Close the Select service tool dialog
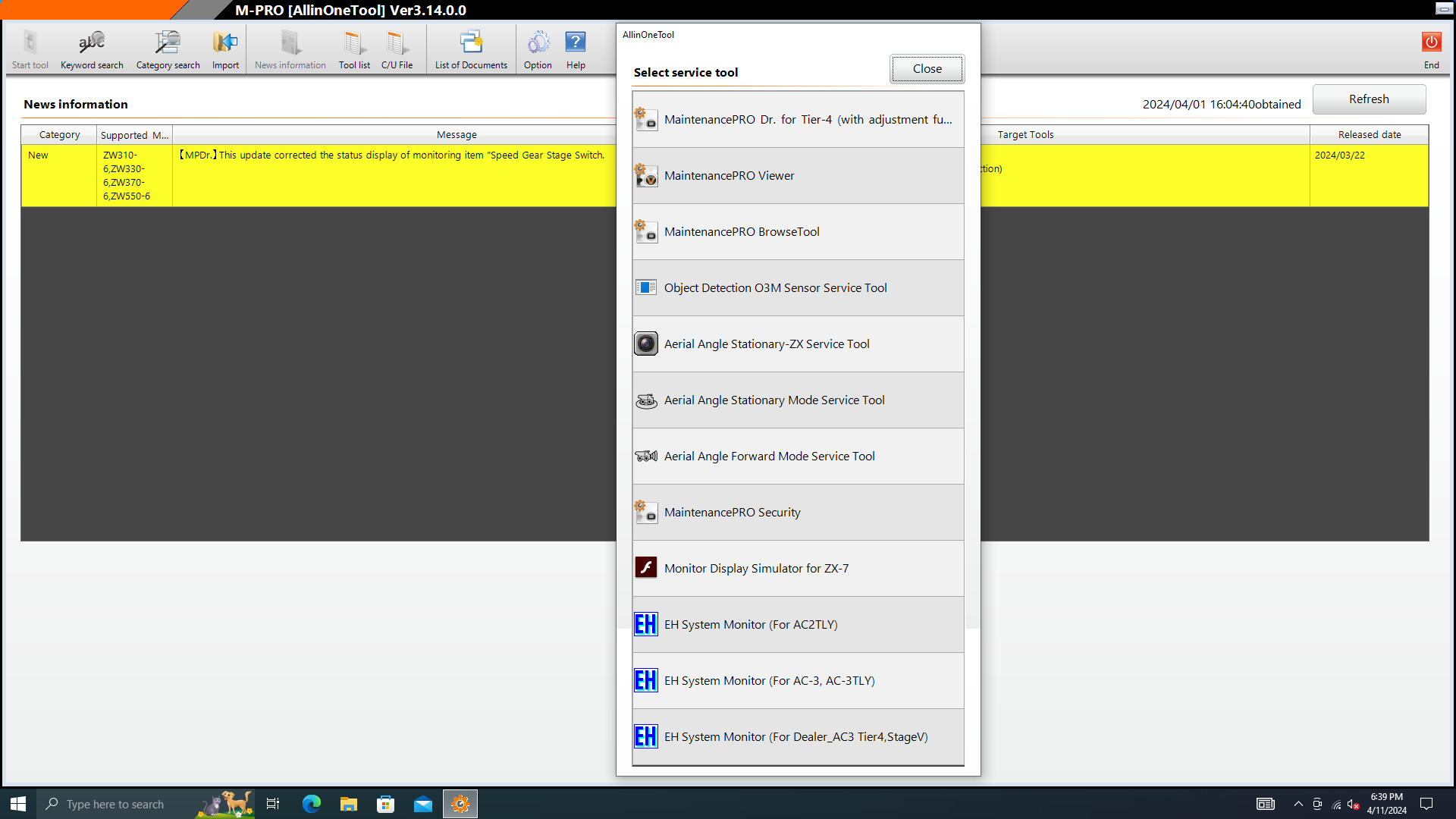The image size is (1456, 819). pyautogui.click(x=927, y=69)
